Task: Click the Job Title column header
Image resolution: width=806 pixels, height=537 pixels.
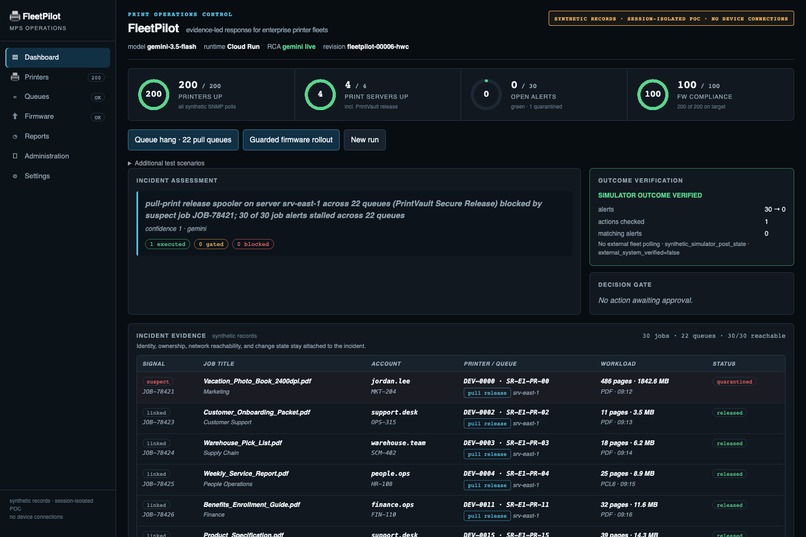Action: click(x=218, y=364)
